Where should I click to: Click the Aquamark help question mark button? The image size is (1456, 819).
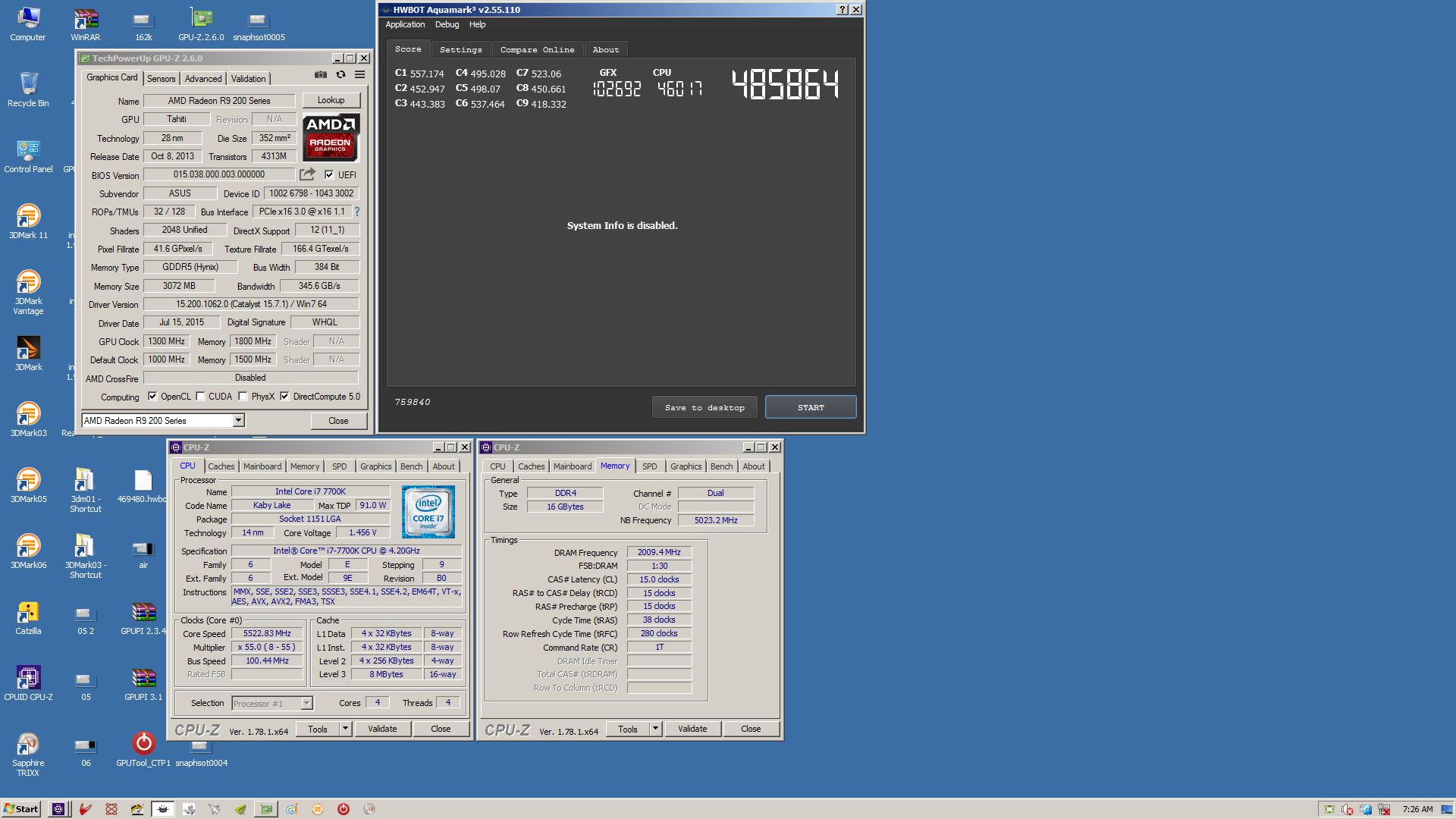pyautogui.click(x=842, y=10)
